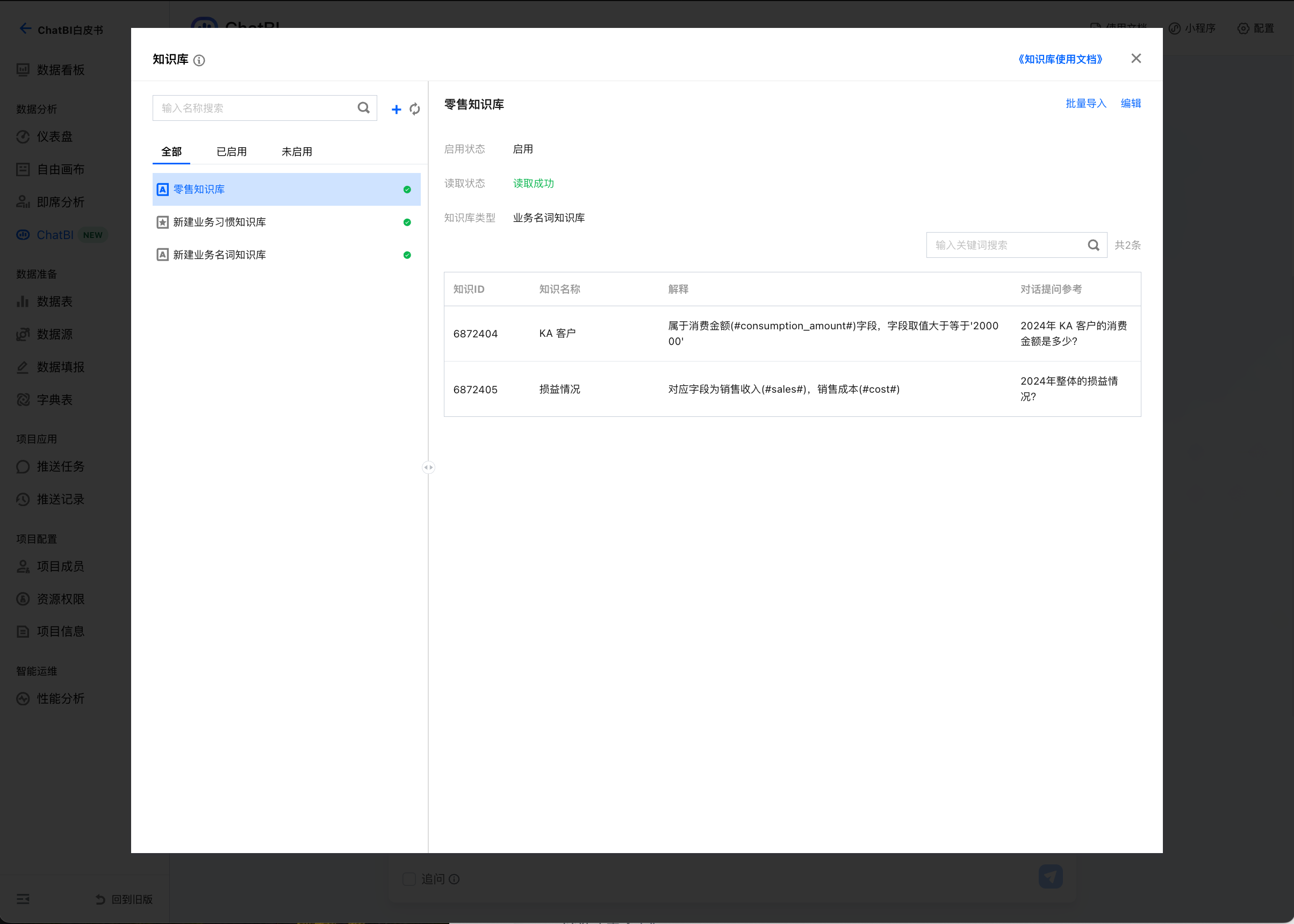The image size is (1294, 924).
Task: Toggle the 追问 checkbox
Action: click(x=408, y=879)
